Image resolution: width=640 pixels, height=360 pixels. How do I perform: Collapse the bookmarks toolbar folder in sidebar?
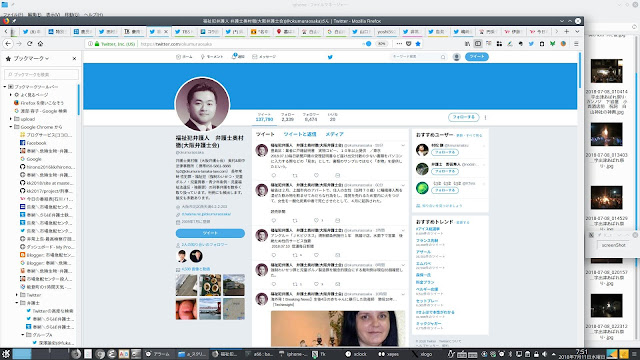(x=5, y=87)
